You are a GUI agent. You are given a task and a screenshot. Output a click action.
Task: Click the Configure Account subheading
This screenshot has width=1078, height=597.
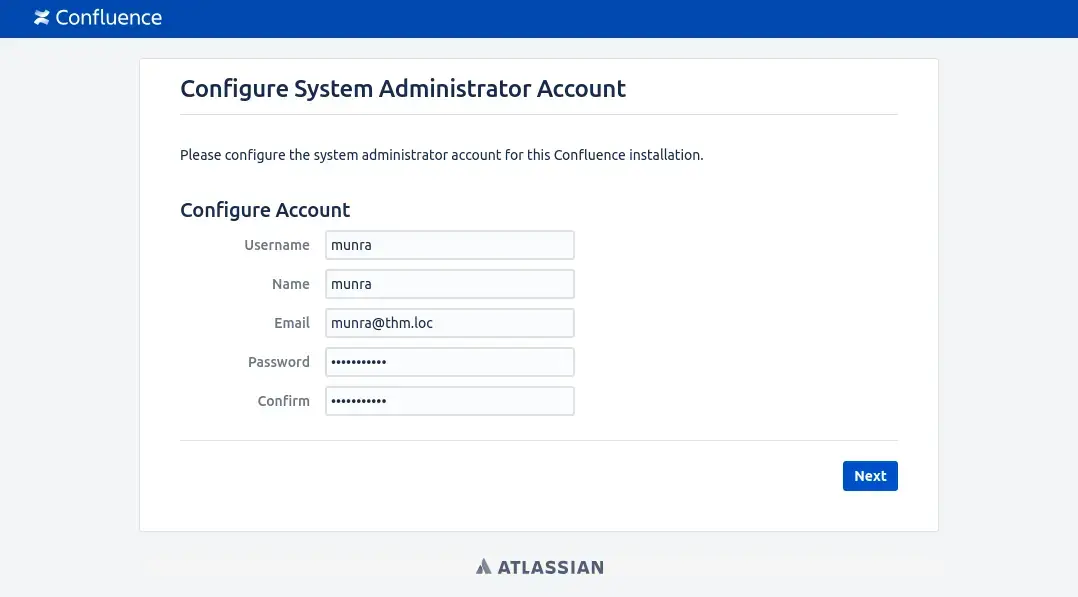coord(265,210)
